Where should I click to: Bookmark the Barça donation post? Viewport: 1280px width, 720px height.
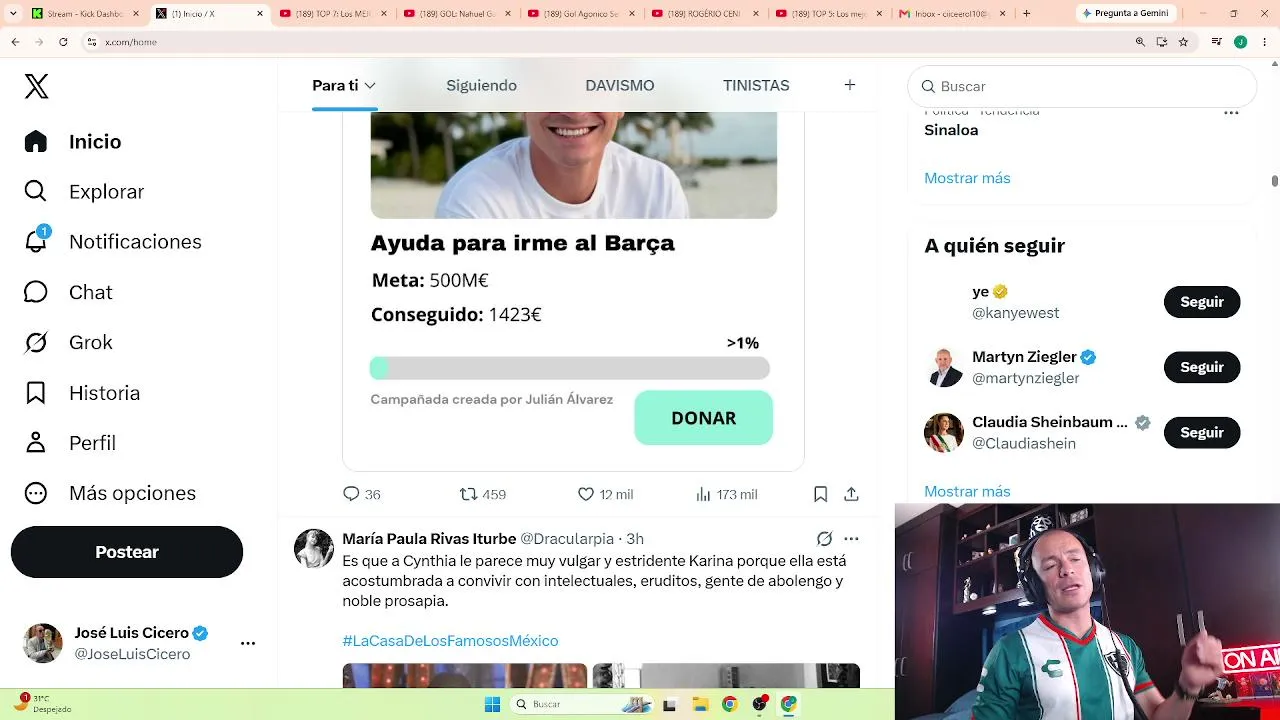pos(820,494)
